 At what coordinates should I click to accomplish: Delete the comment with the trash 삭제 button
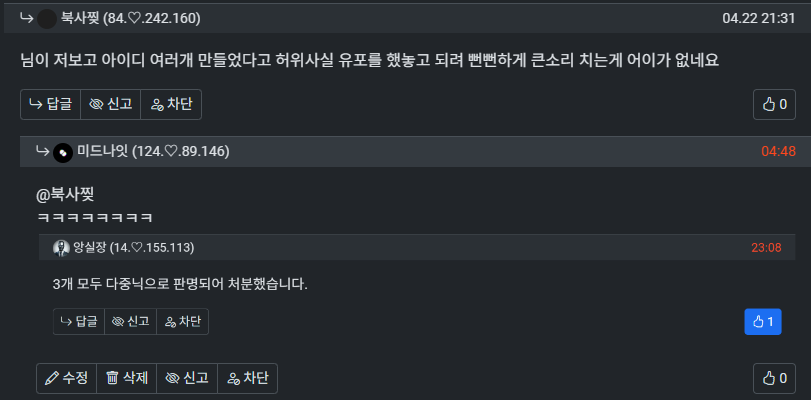[126, 378]
